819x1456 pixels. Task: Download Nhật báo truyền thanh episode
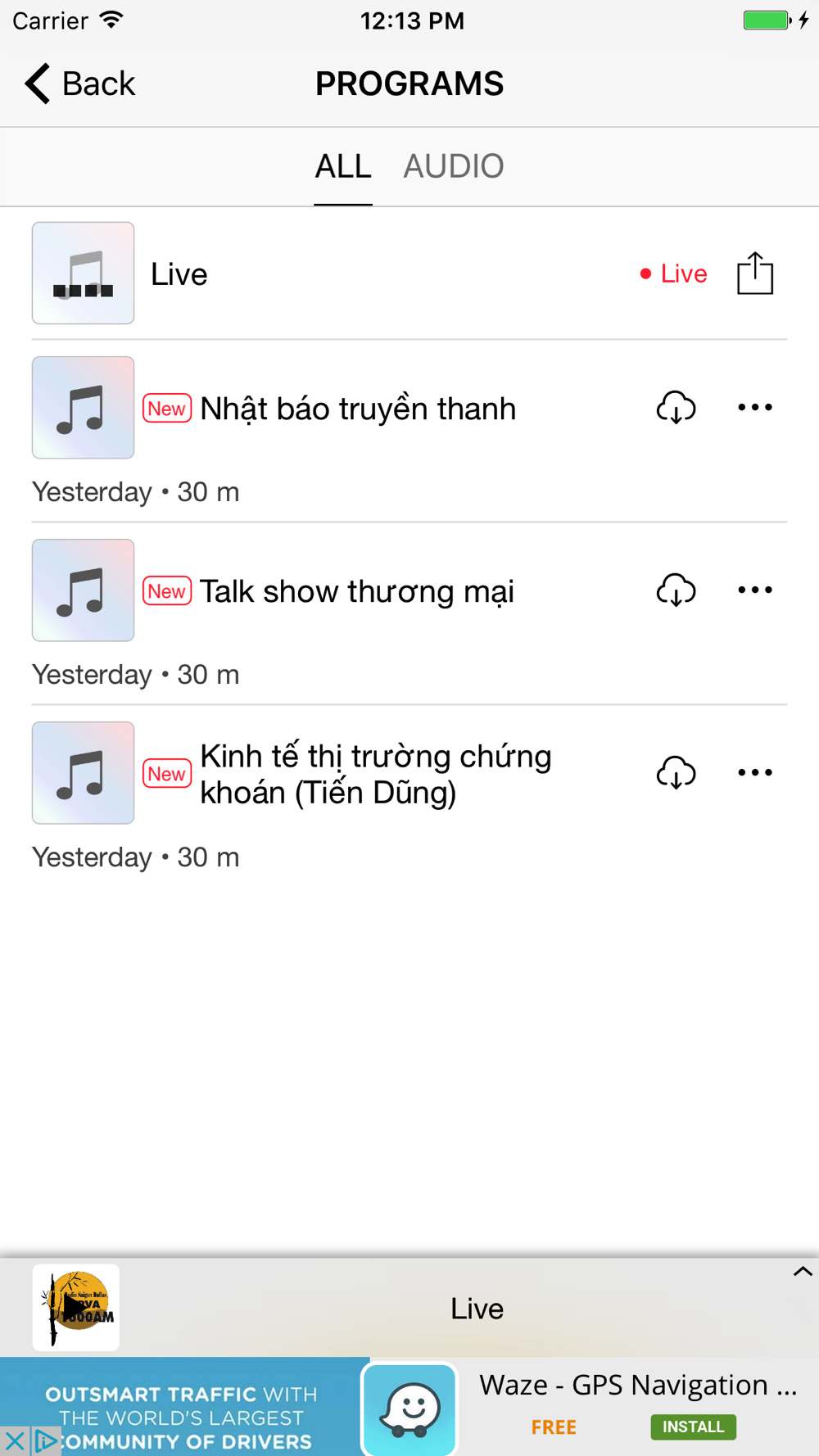(x=676, y=408)
